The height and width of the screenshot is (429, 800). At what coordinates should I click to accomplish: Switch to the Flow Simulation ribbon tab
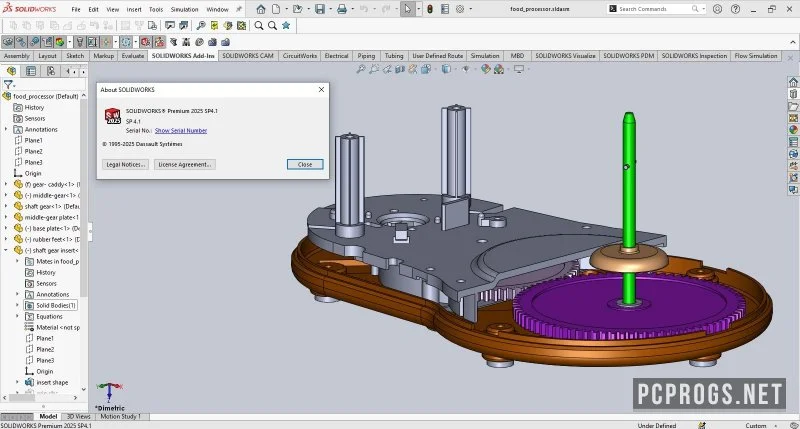pos(756,56)
